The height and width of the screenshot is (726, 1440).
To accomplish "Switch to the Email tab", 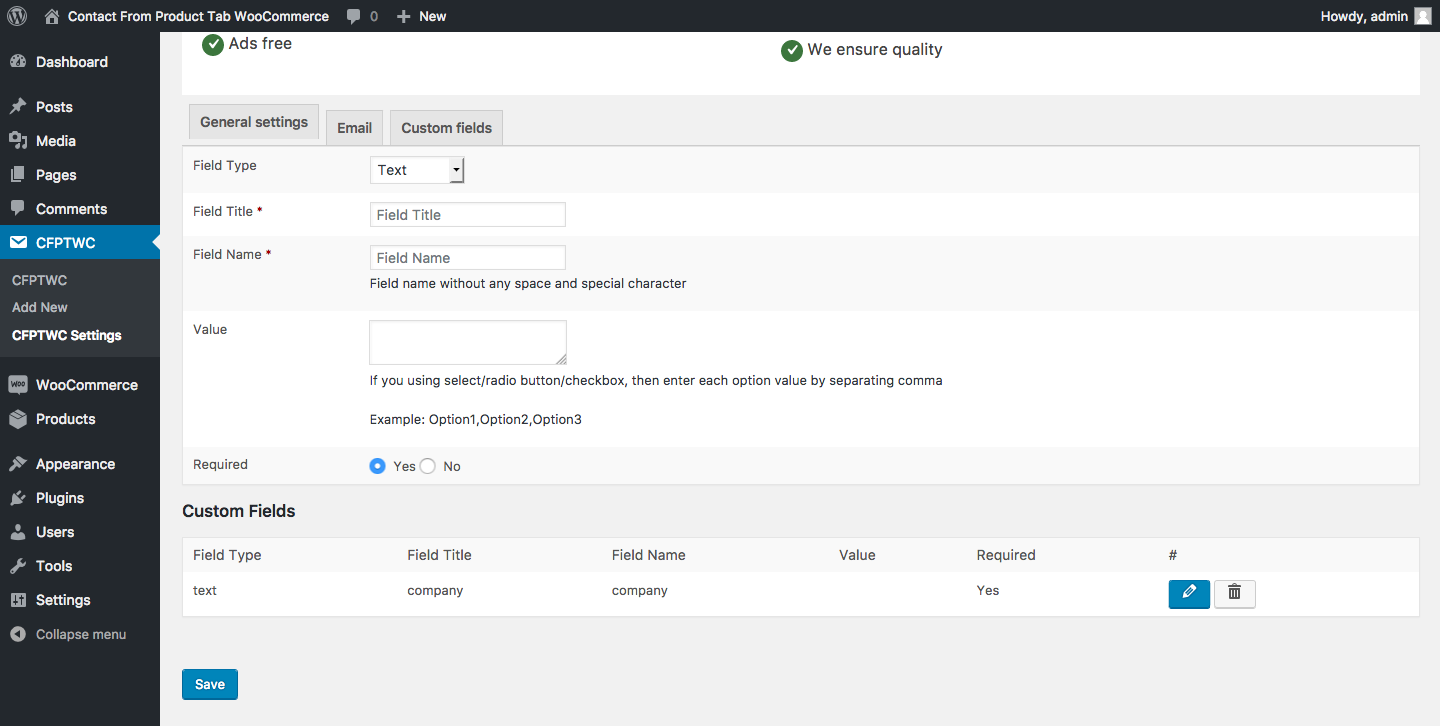I will point(354,128).
